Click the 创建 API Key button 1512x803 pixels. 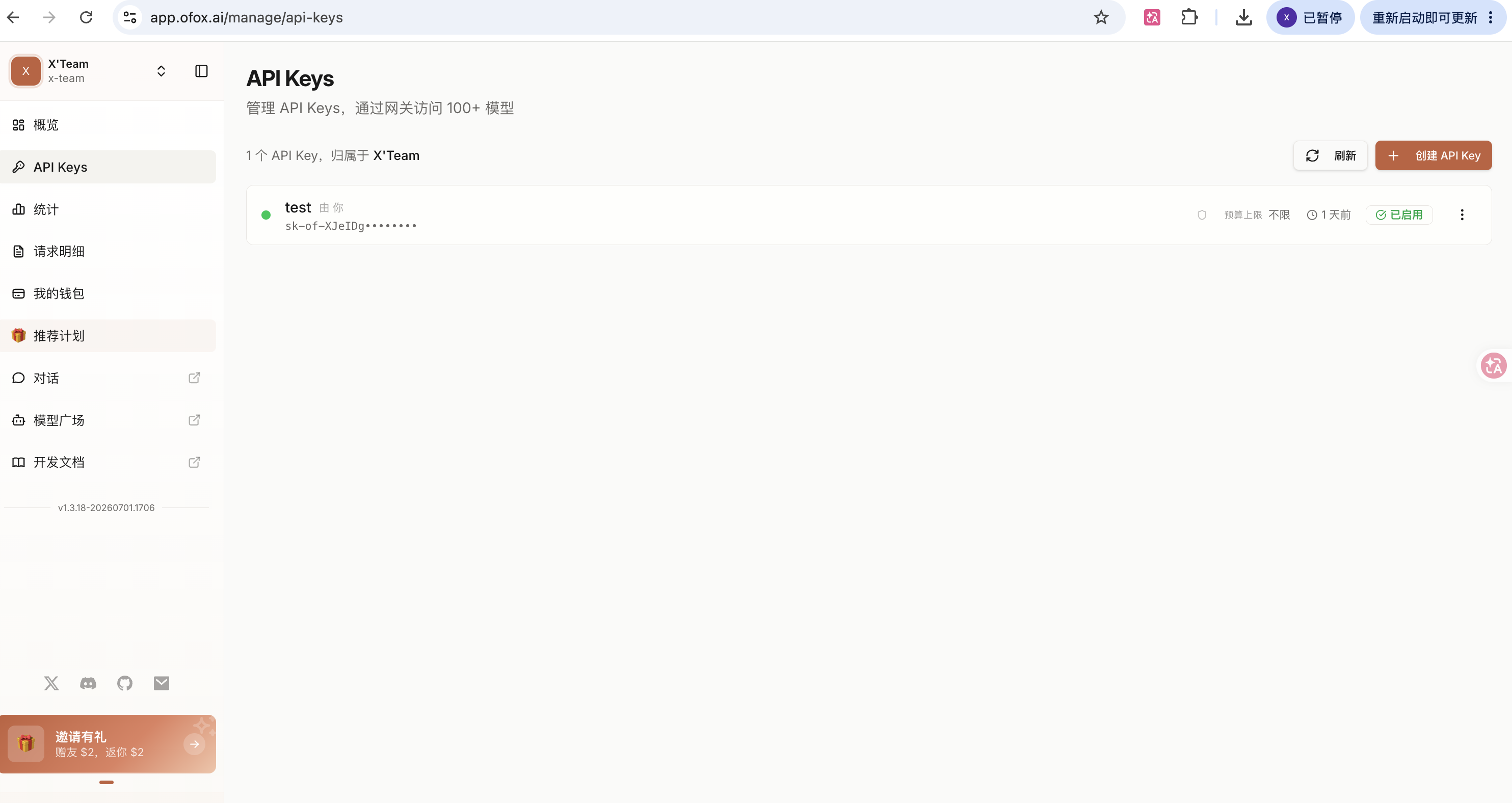pos(1434,155)
